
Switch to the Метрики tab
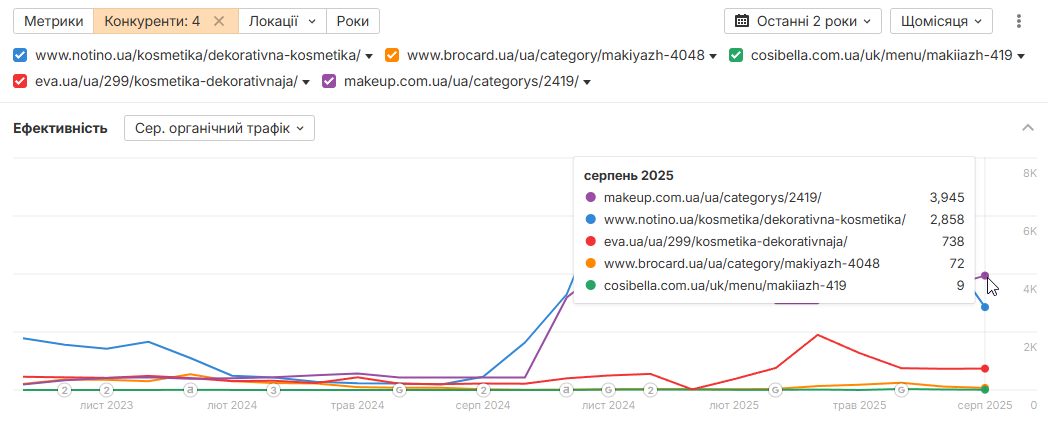(x=53, y=21)
